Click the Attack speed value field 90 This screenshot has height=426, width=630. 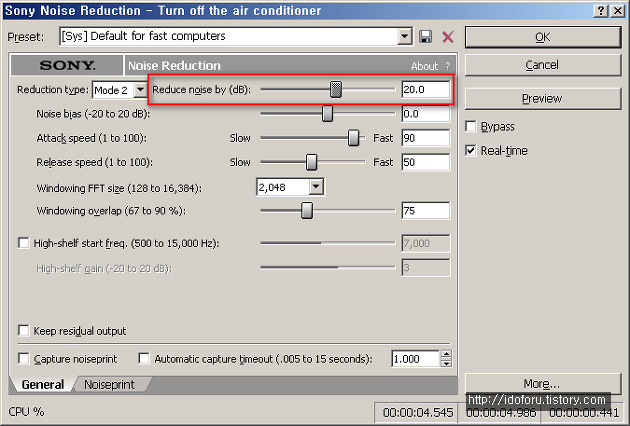pos(425,138)
